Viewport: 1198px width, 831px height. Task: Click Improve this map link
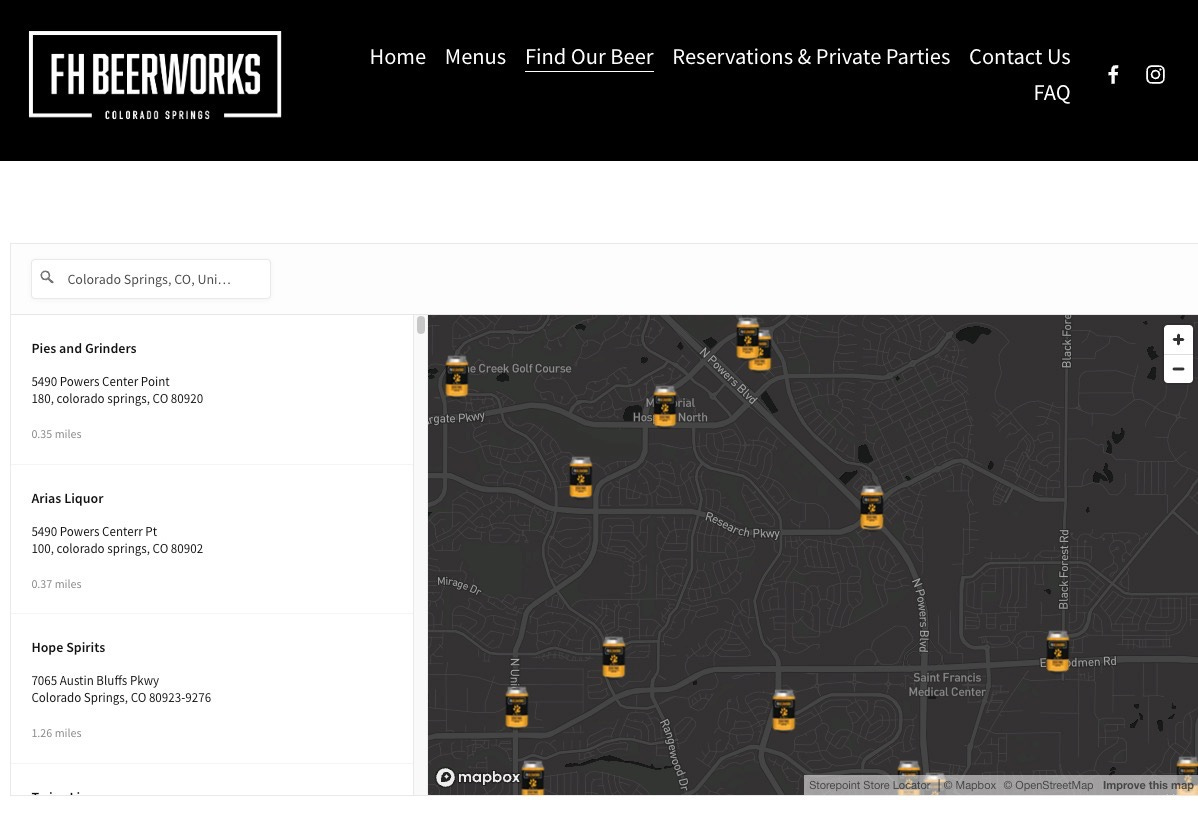[x=1148, y=785]
